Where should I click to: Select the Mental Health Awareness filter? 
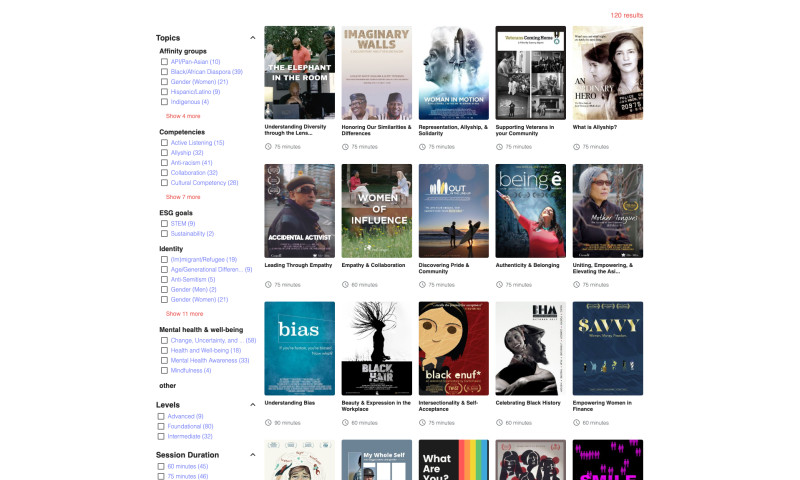pyautogui.click(x=164, y=360)
